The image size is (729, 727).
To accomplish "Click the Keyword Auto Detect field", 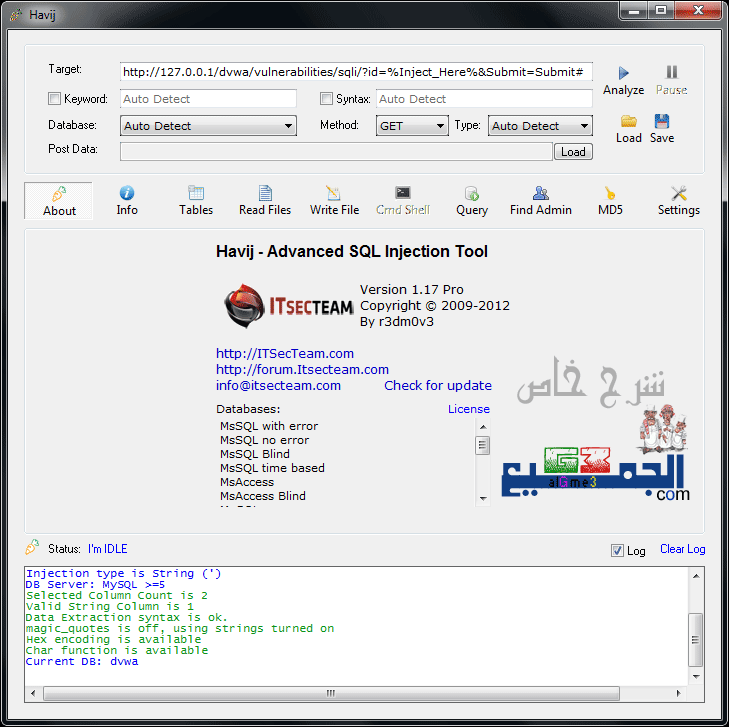I will [x=208, y=99].
